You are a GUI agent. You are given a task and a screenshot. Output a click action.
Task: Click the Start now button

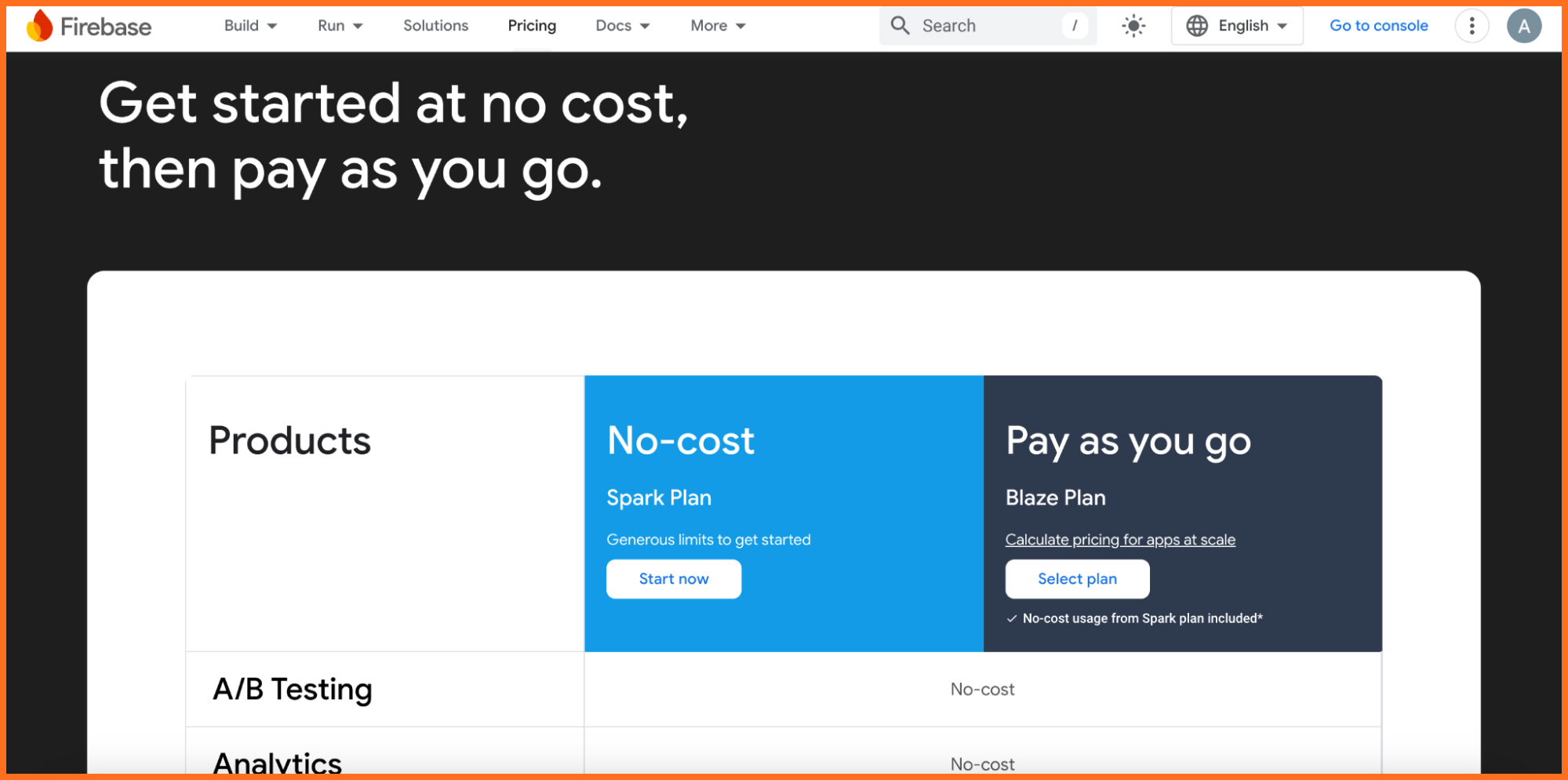(x=674, y=579)
